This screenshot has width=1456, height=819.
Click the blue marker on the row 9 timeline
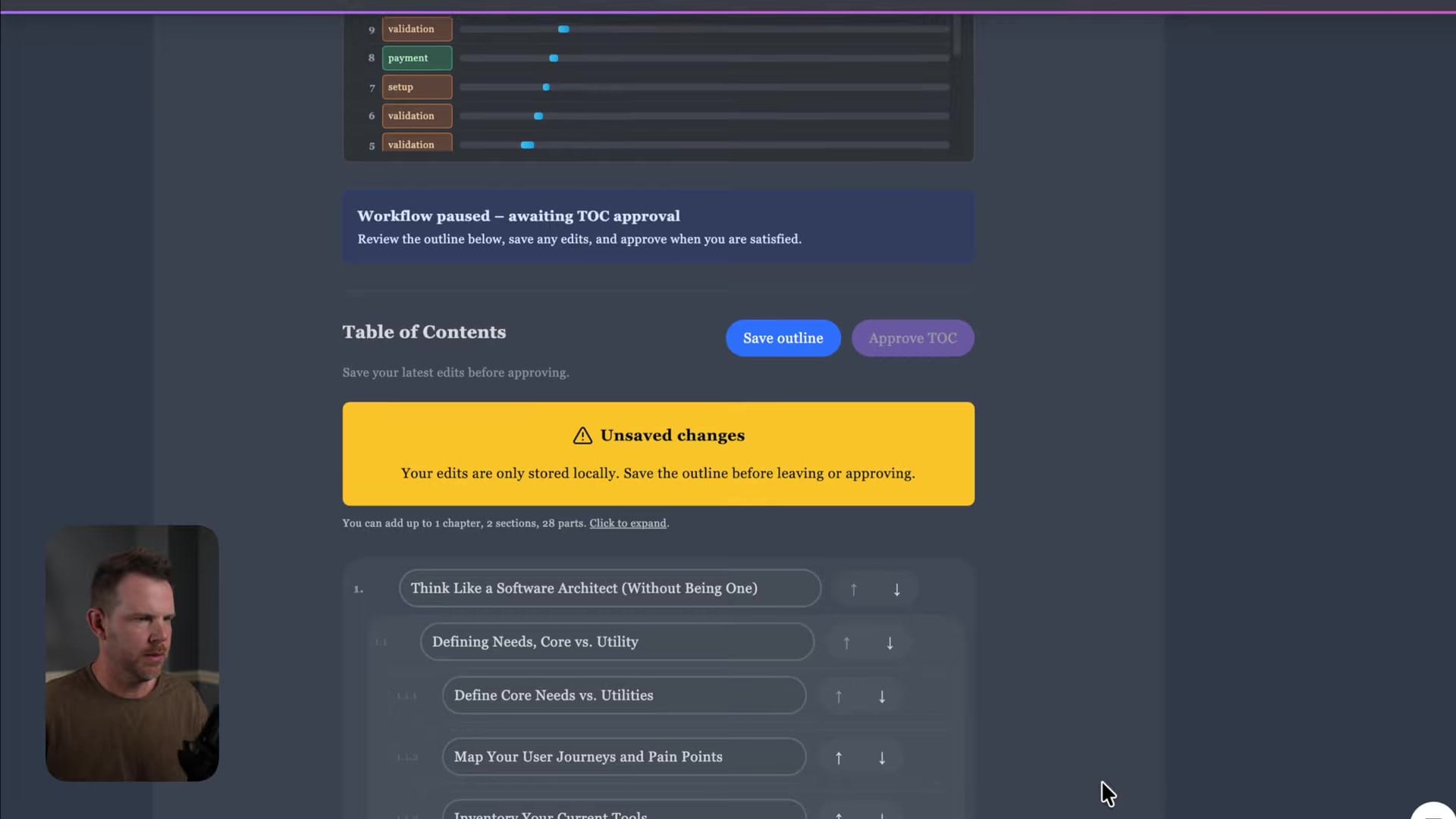(563, 29)
